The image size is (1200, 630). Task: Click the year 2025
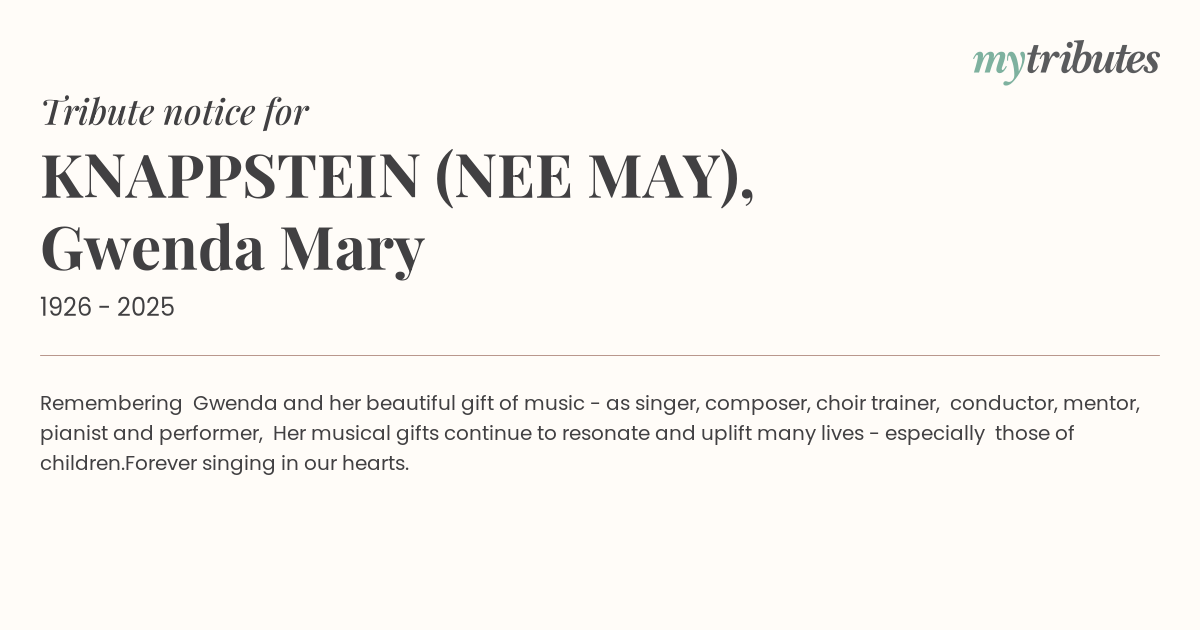click(146, 307)
